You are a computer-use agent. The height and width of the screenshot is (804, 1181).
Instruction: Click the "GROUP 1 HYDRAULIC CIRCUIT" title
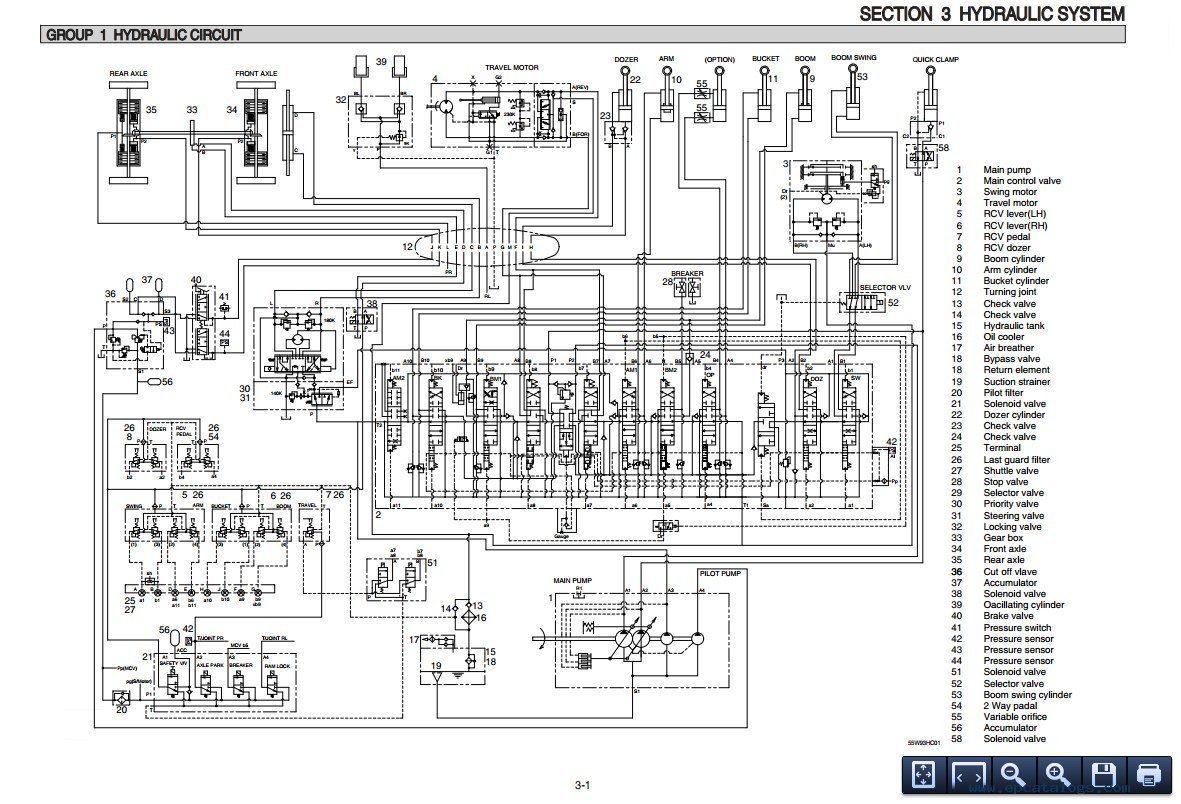tap(144, 35)
